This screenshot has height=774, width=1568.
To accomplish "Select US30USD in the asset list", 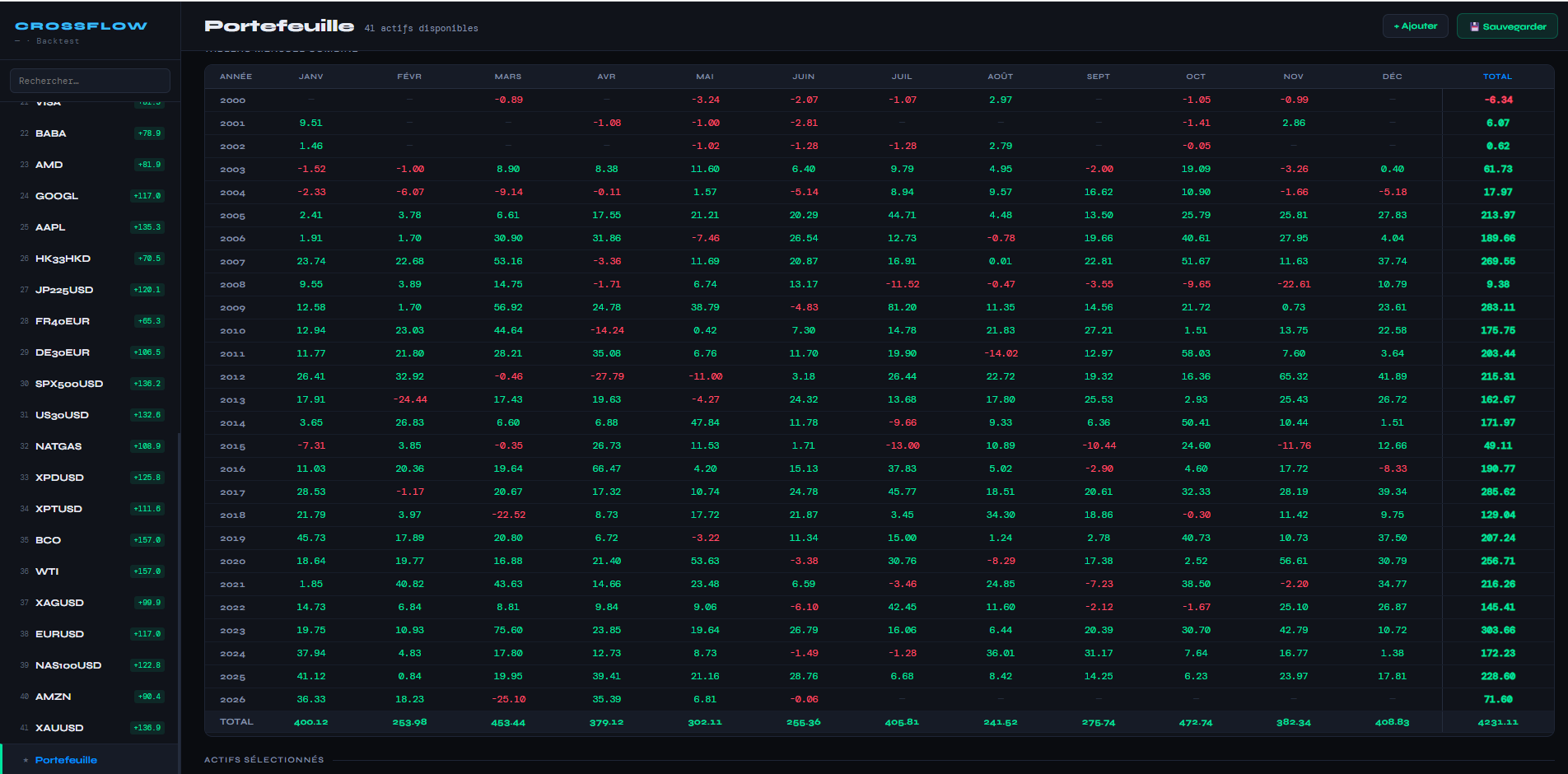I will 90,415.
